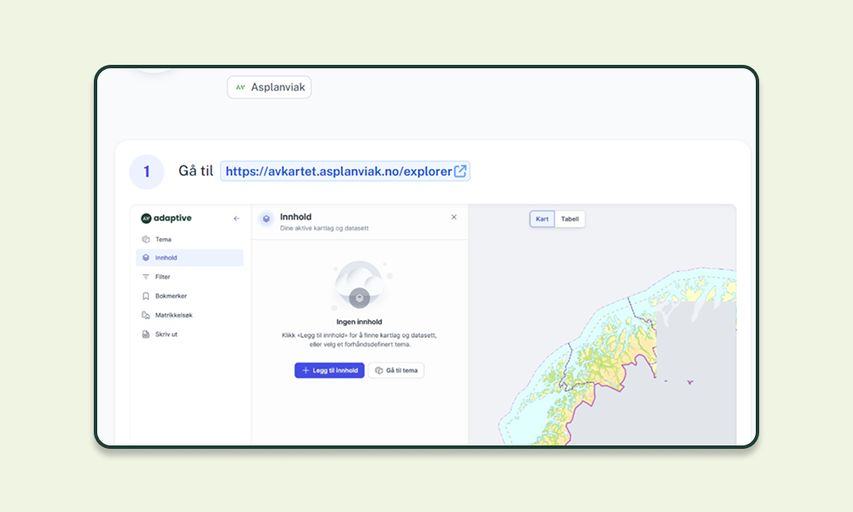Switch to the Tabell view tab
Screen dimensions: 853x512
click(570, 219)
